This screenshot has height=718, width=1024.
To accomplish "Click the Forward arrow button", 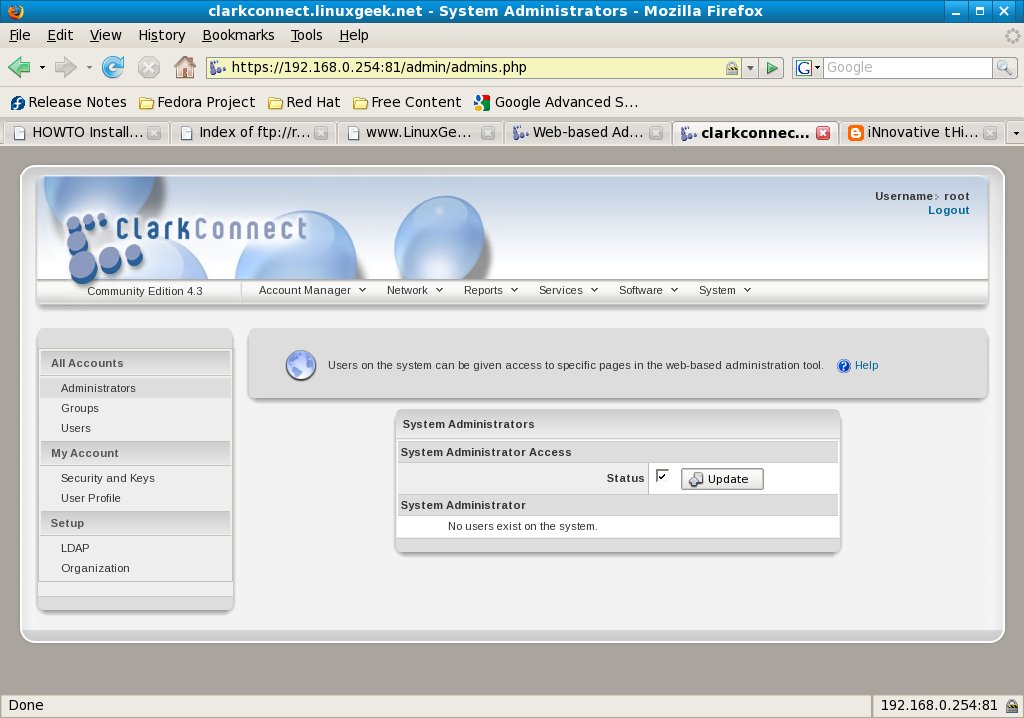I will 65,67.
